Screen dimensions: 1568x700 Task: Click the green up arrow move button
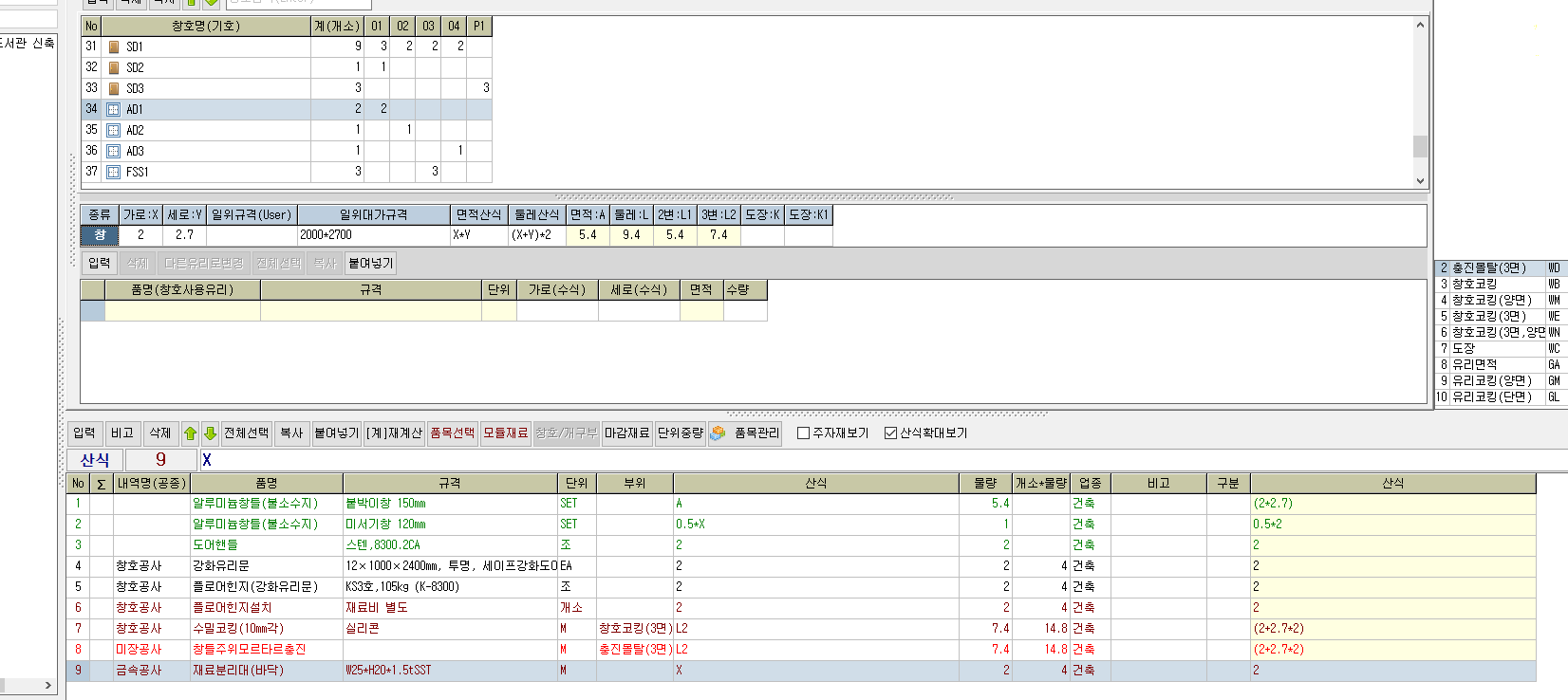point(190,433)
